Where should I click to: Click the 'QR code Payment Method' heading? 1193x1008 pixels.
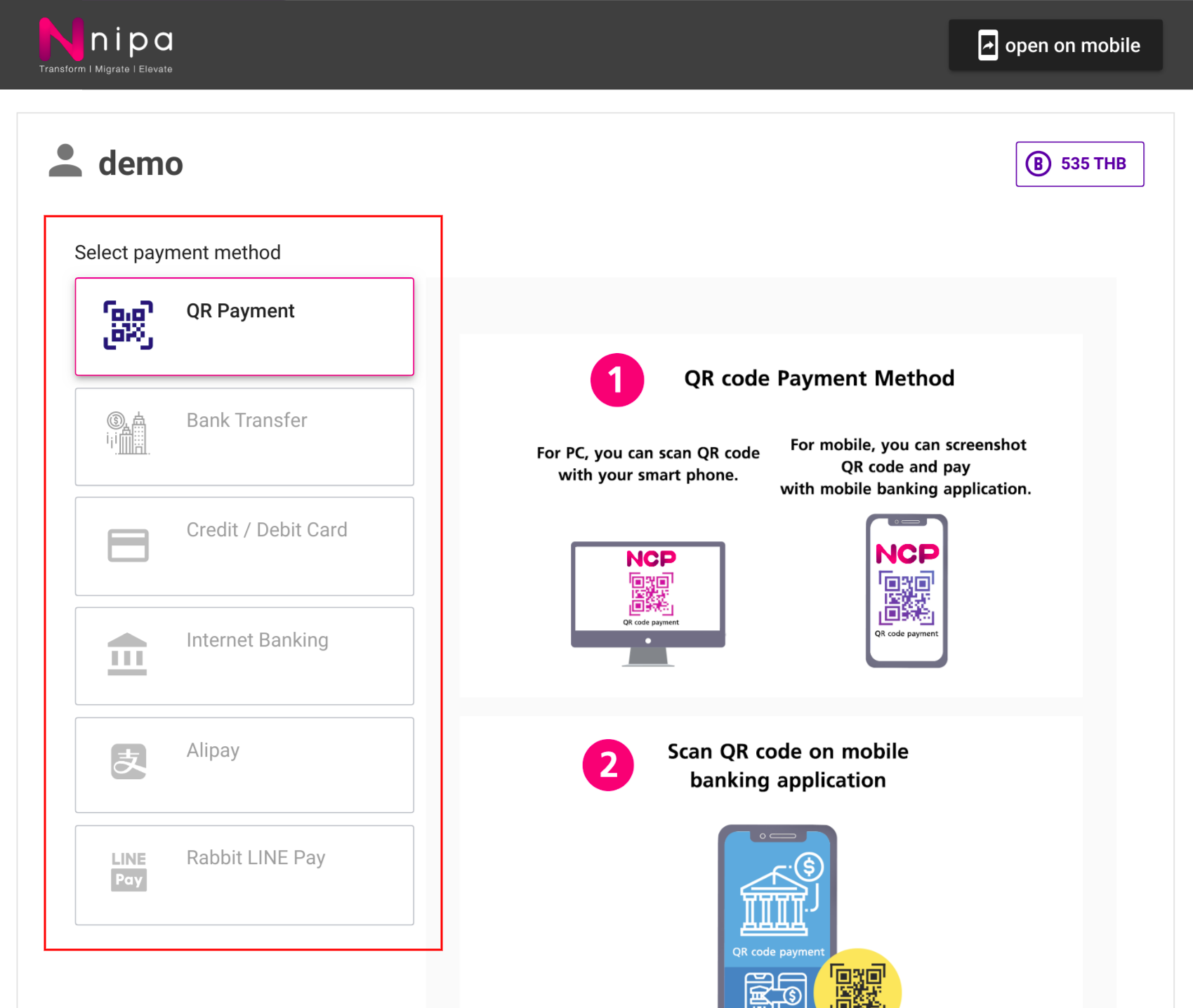(x=819, y=378)
